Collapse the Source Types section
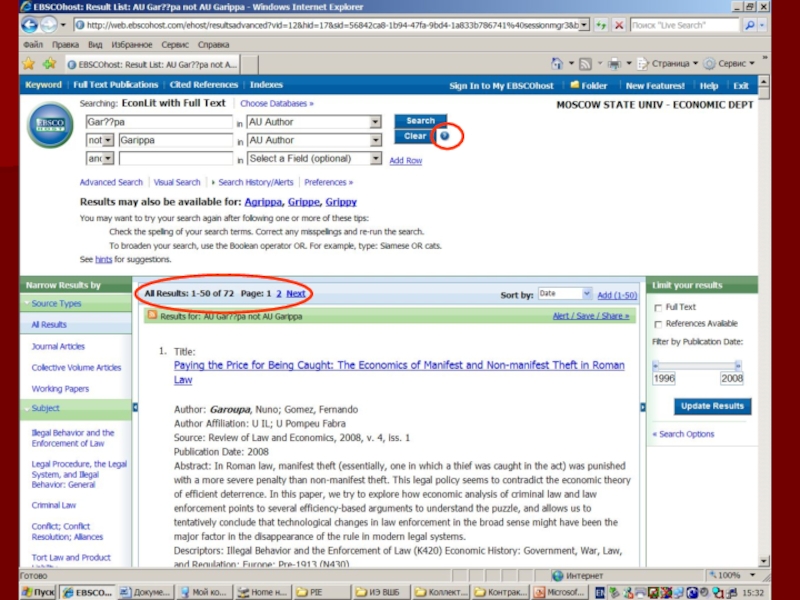This screenshot has height=600, width=800. (25, 304)
